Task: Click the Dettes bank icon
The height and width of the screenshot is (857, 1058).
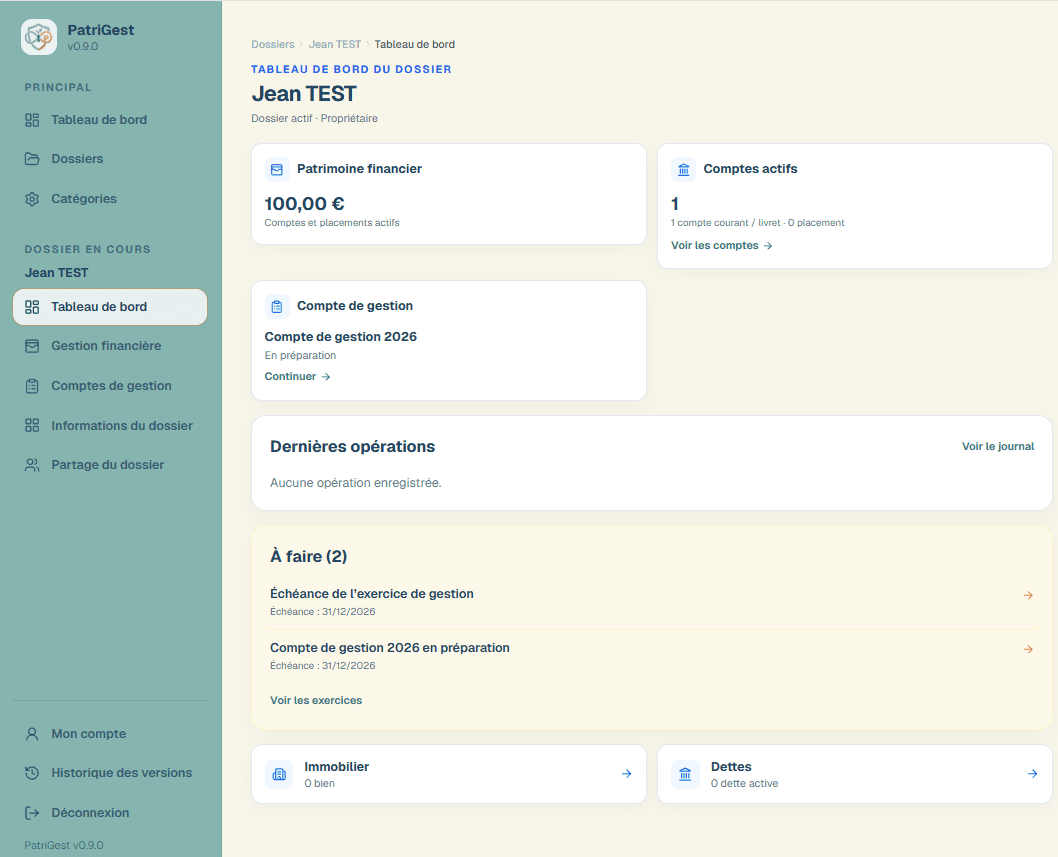Action: [685, 774]
